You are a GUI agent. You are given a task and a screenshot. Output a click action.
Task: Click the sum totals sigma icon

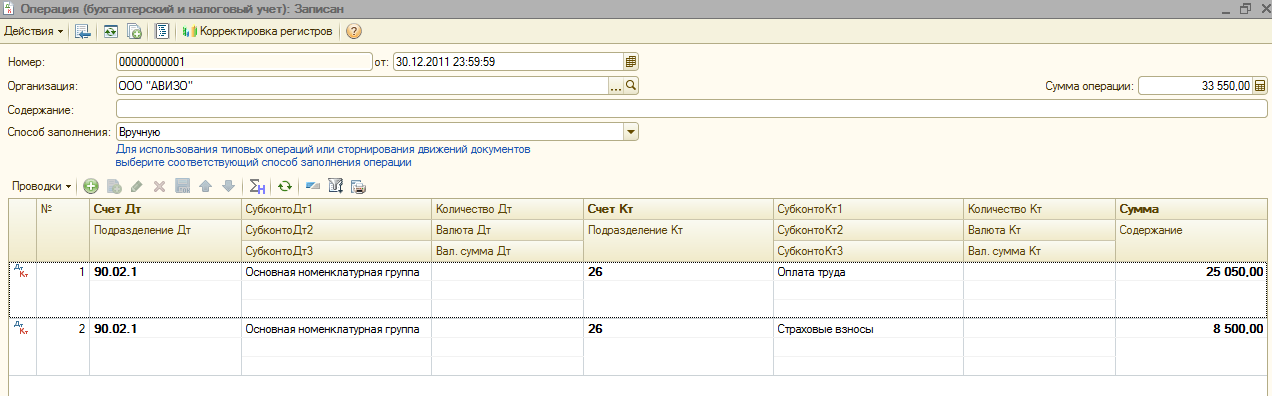coord(257,186)
